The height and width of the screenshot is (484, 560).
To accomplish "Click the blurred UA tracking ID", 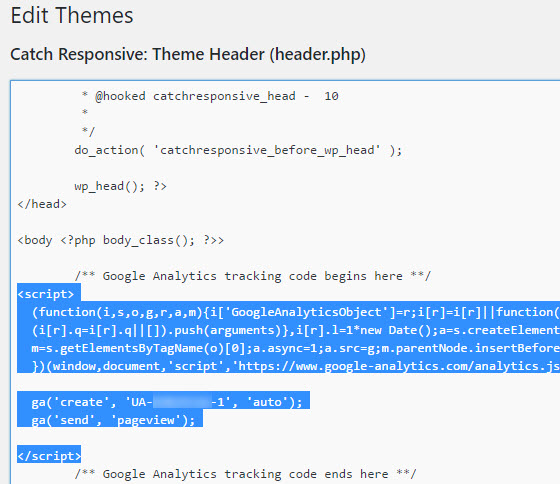I will click(x=182, y=402).
